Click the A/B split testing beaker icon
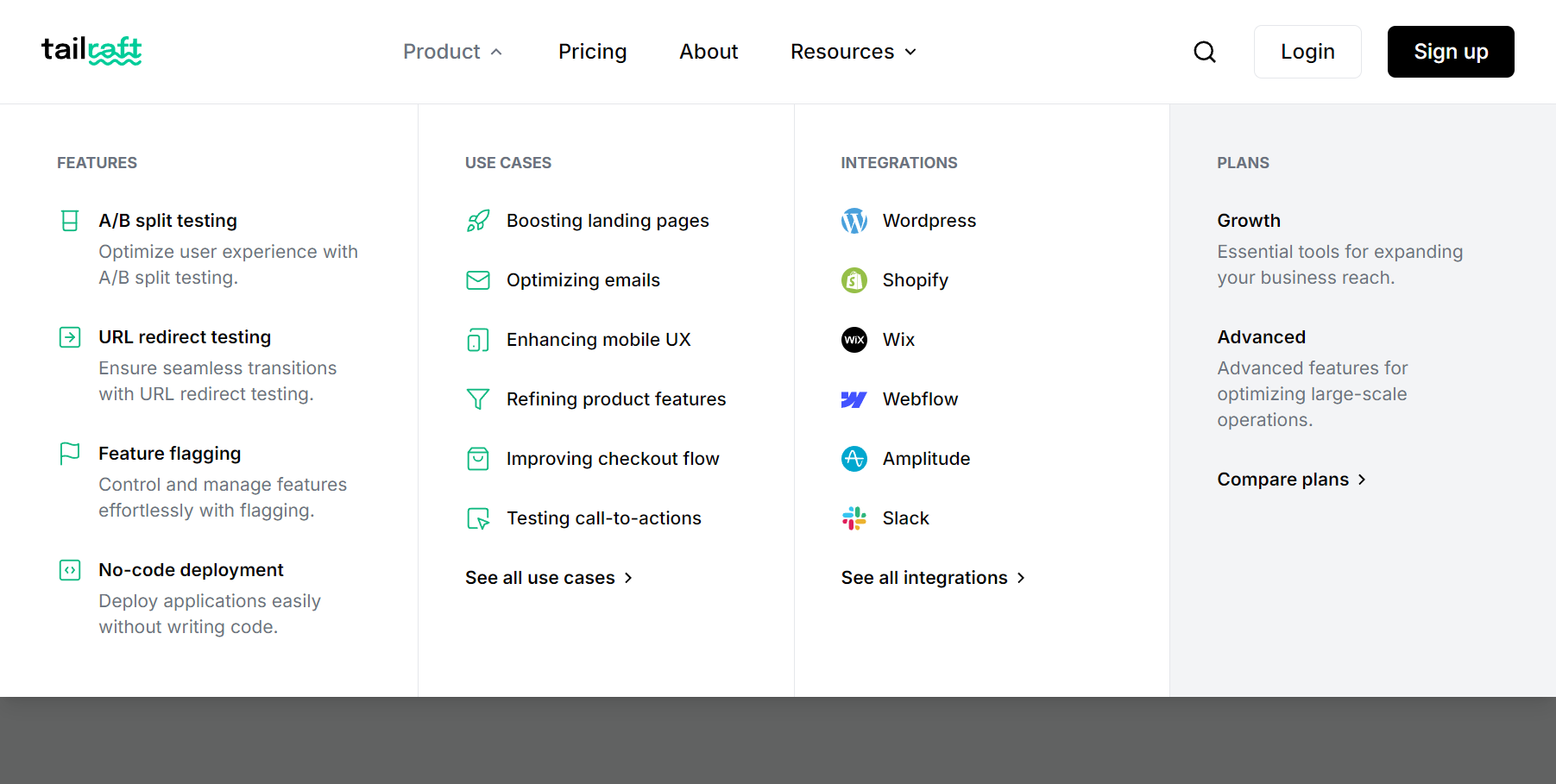 tap(70, 221)
